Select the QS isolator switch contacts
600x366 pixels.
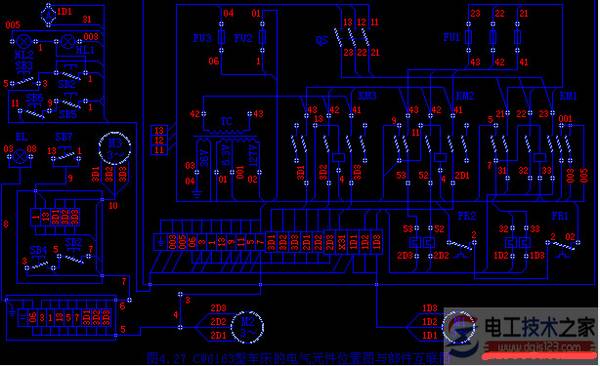(352, 38)
